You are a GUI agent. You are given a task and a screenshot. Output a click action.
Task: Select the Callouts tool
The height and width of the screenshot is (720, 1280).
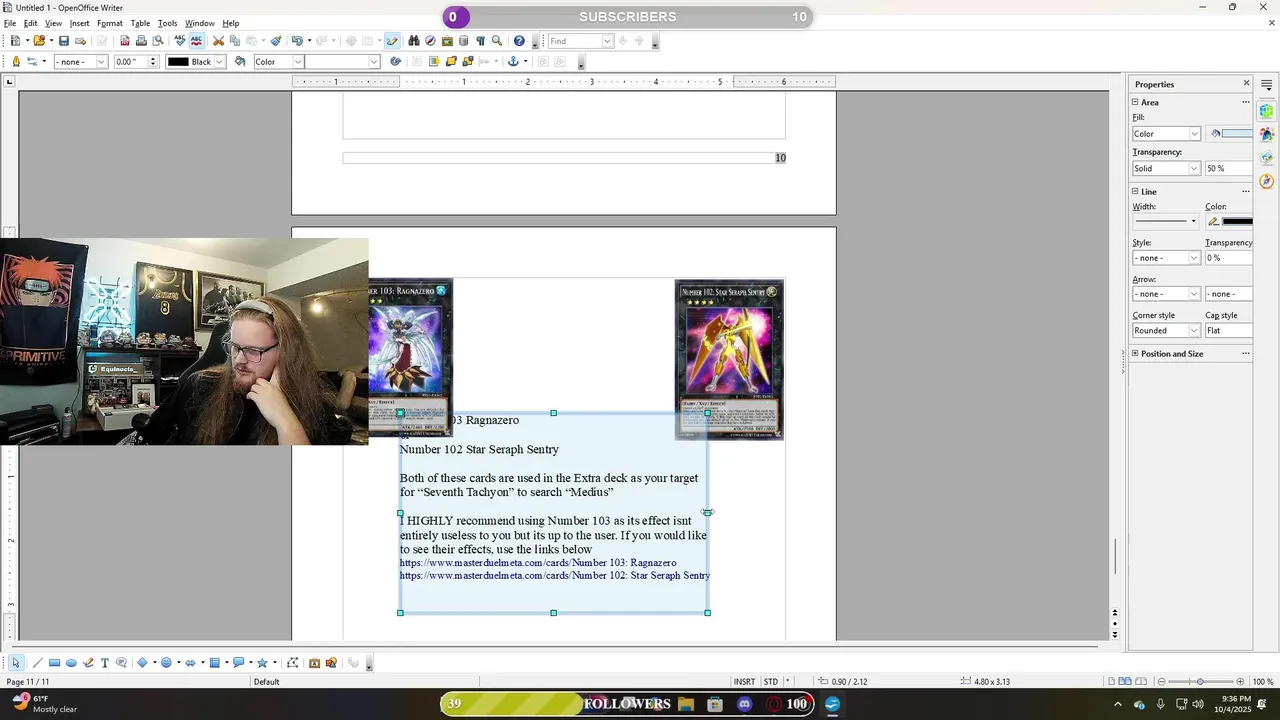point(121,662)
